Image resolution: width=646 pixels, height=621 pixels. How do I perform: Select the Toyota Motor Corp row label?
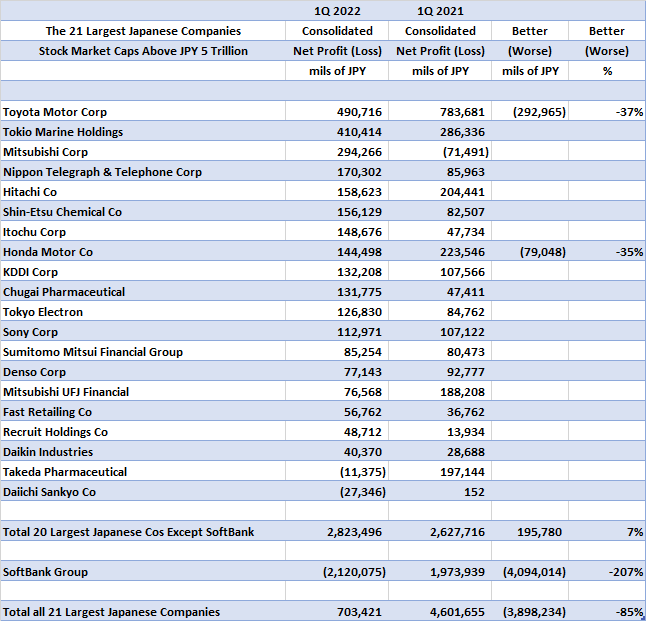click(x=55, y=112)
